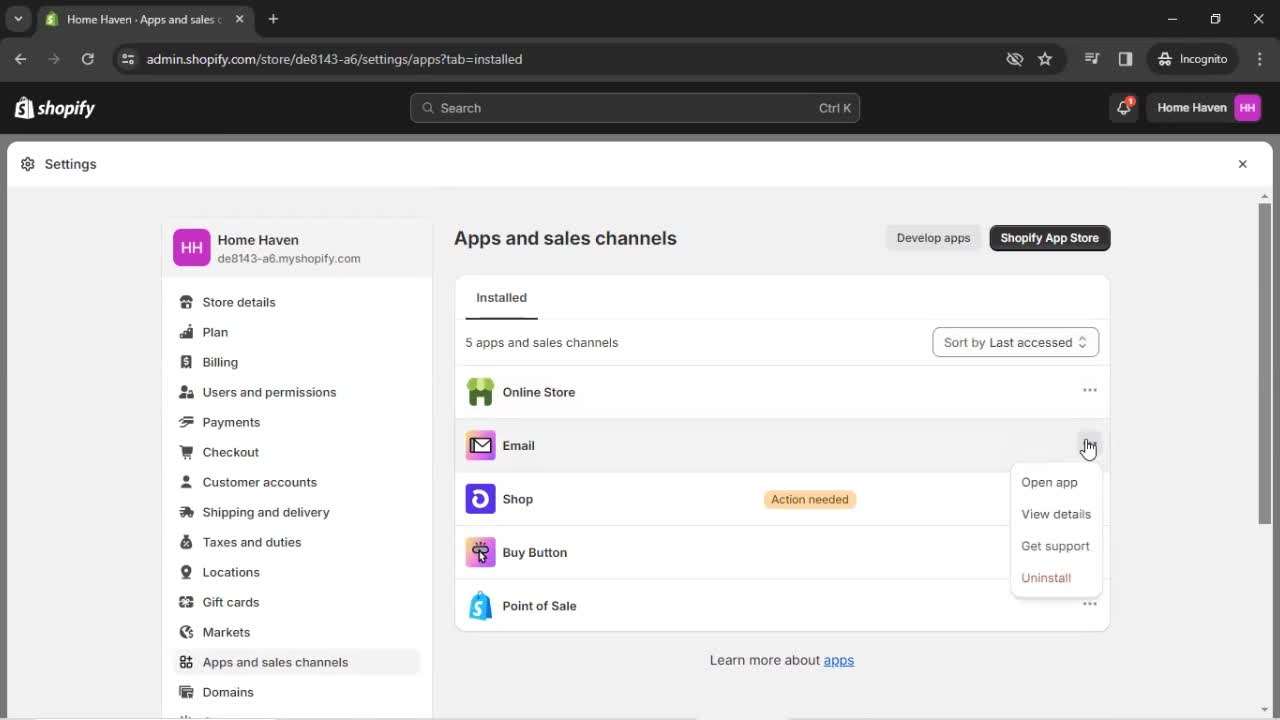Switch to the Installed tab
This screenshot has height=720, width=1280.
501,298
